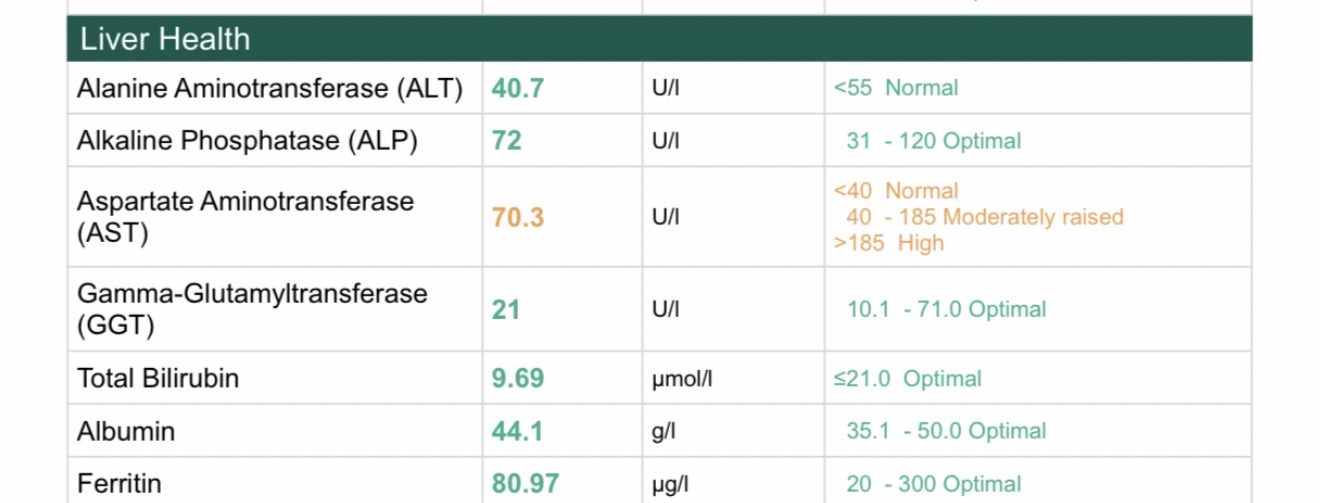Click the ALT result value 40.7
The image size is (1320, 503).
517,88
